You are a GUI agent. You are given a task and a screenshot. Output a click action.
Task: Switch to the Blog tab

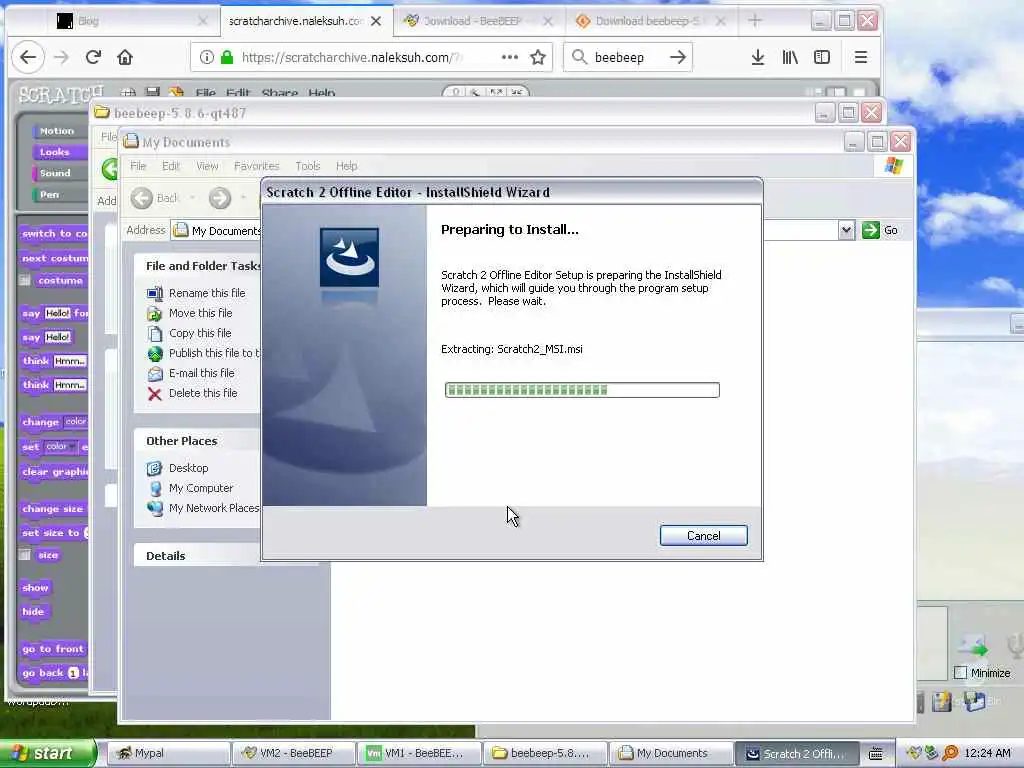pos(131,21)
